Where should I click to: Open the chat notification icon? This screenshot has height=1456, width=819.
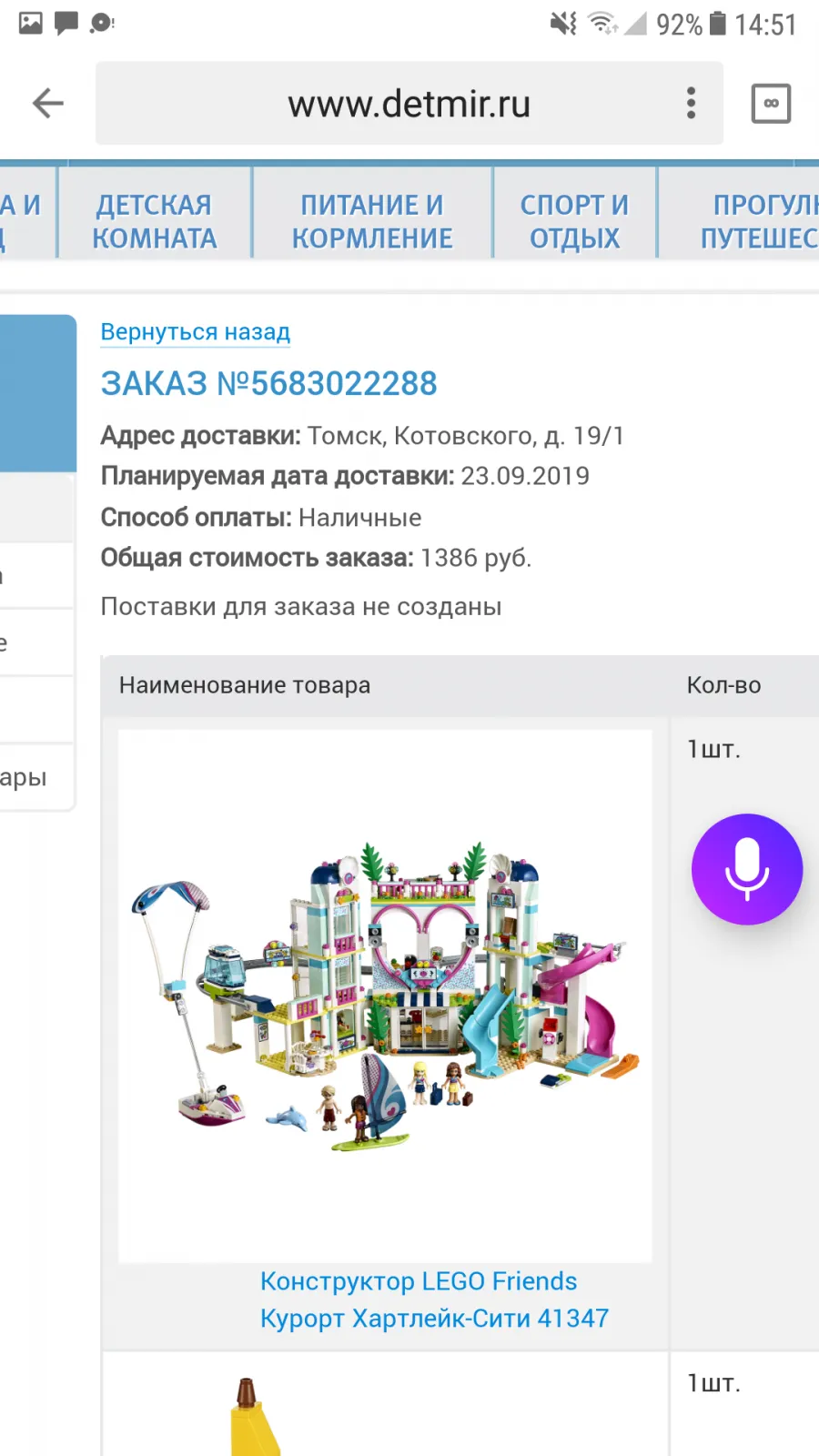click(66, 23)
